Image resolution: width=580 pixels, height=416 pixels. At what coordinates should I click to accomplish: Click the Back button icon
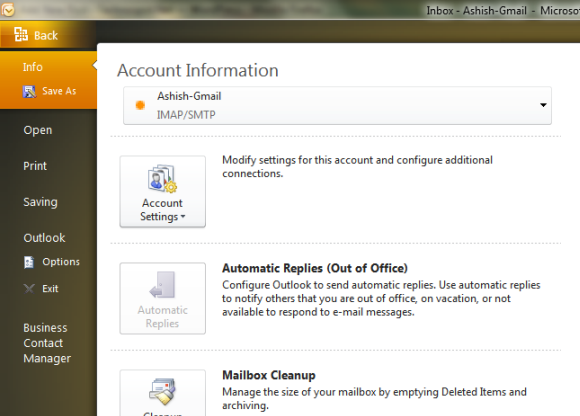coord(21,35)
